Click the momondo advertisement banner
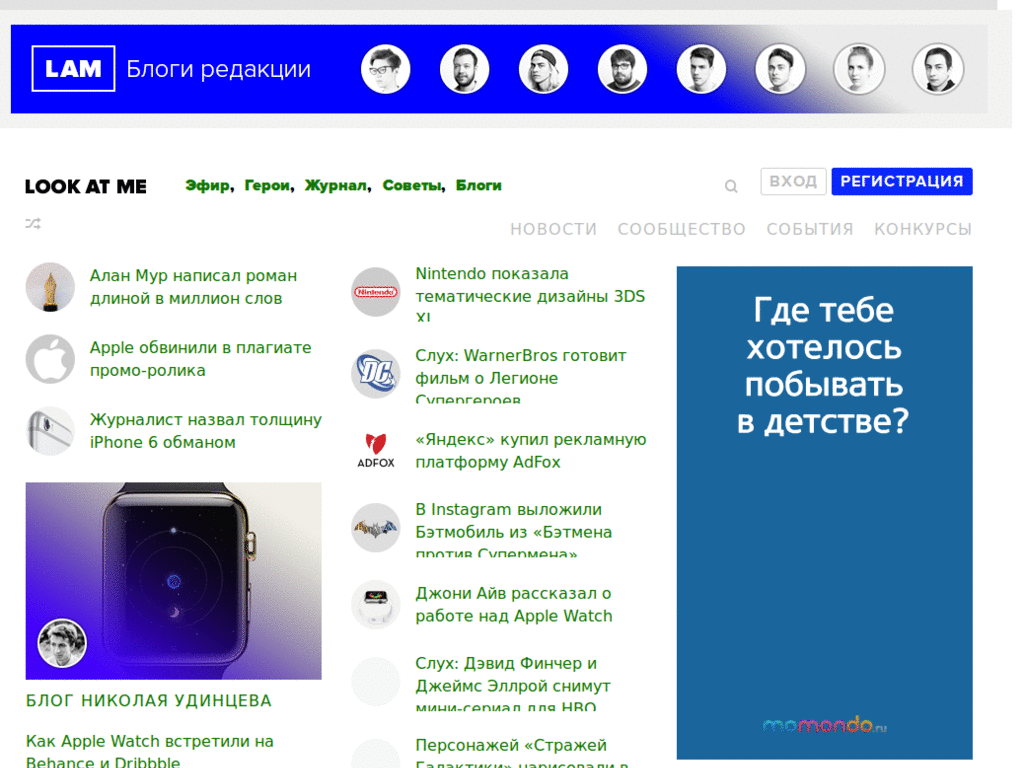Image resolution: width=1024 pixels, height=768 pixels. 825,513
